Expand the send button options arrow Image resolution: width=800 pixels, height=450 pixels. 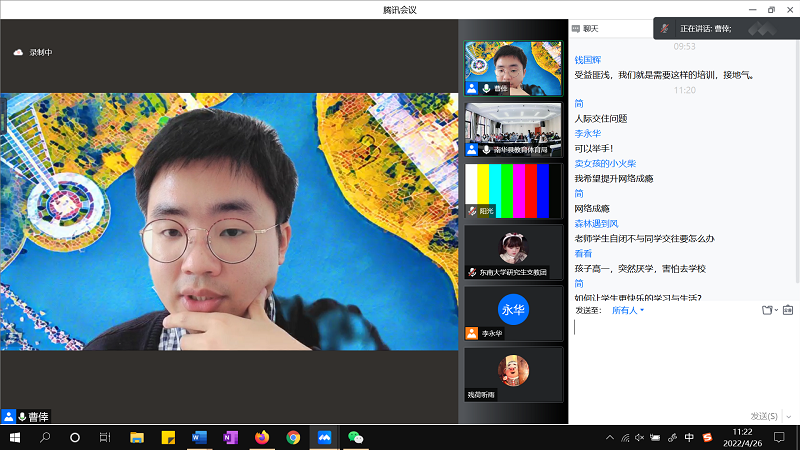coord(787,415)
